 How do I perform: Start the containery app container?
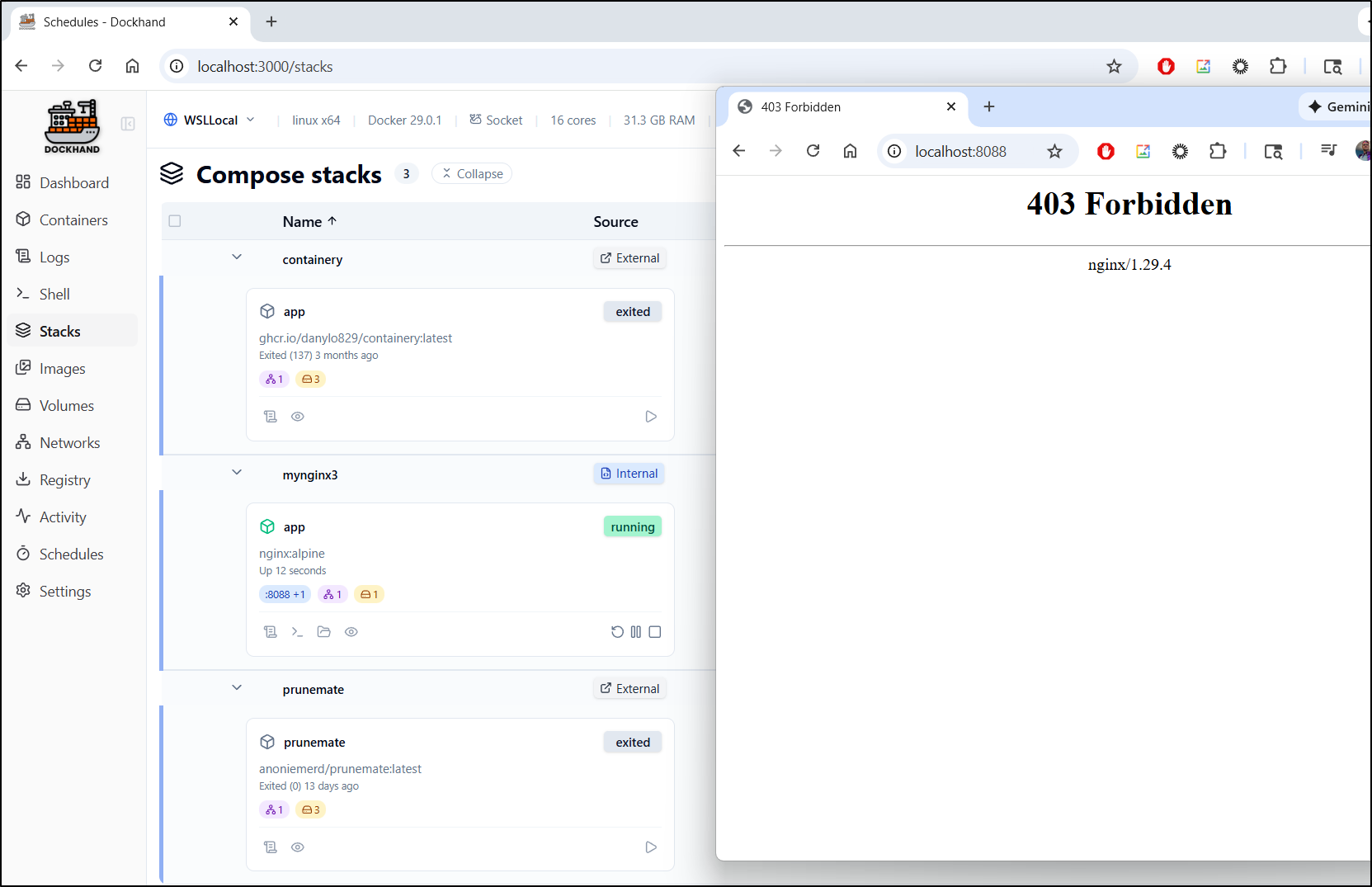coord(650,417)
